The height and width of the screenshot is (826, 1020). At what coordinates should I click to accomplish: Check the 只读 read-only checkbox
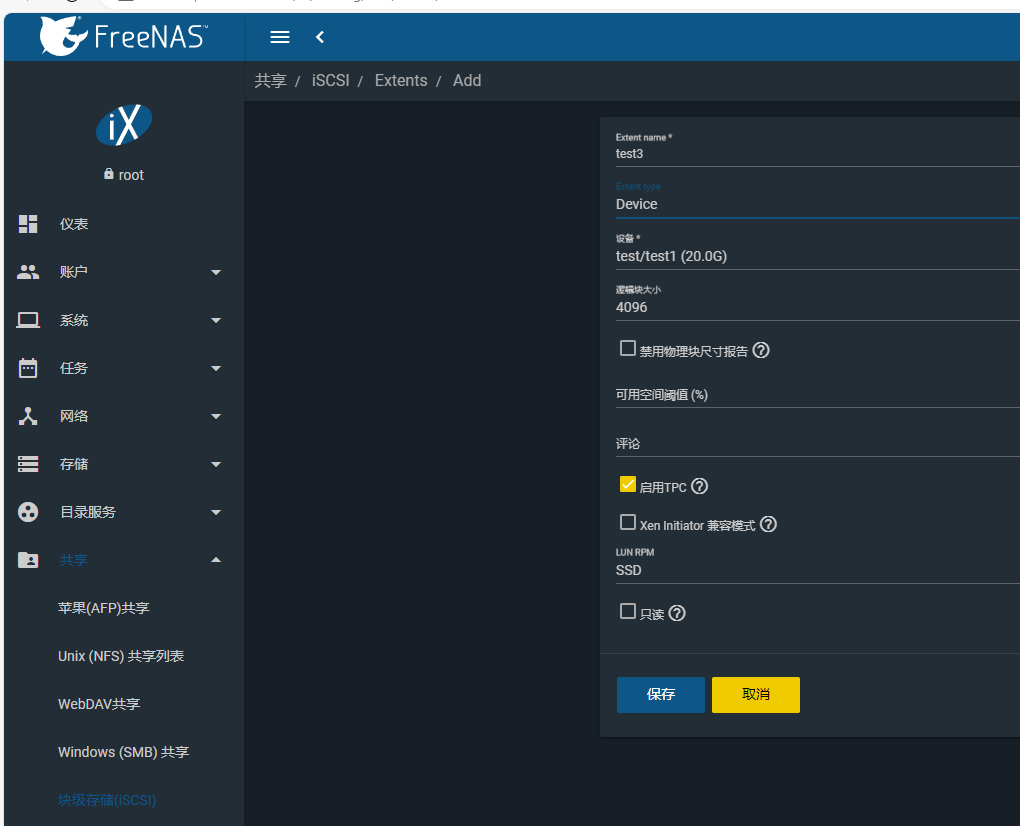628,611
